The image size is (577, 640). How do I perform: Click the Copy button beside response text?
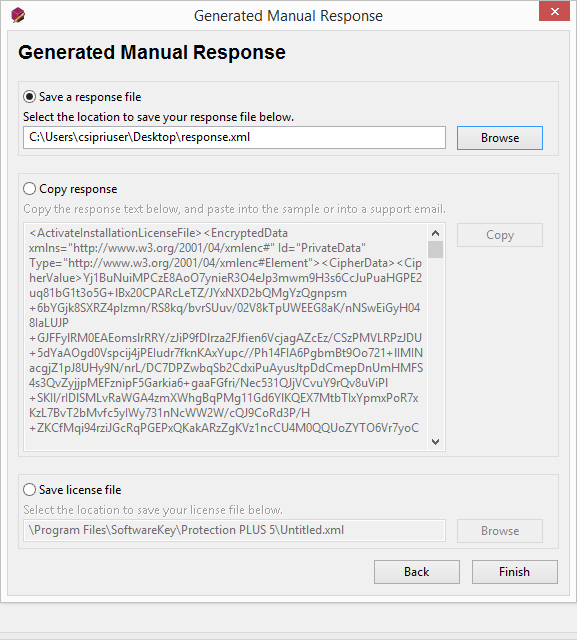click(x=500, y=235)
